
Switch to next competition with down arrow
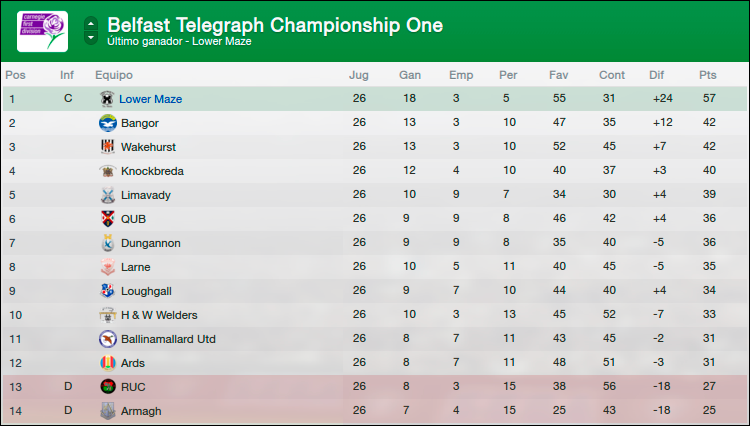91,38
